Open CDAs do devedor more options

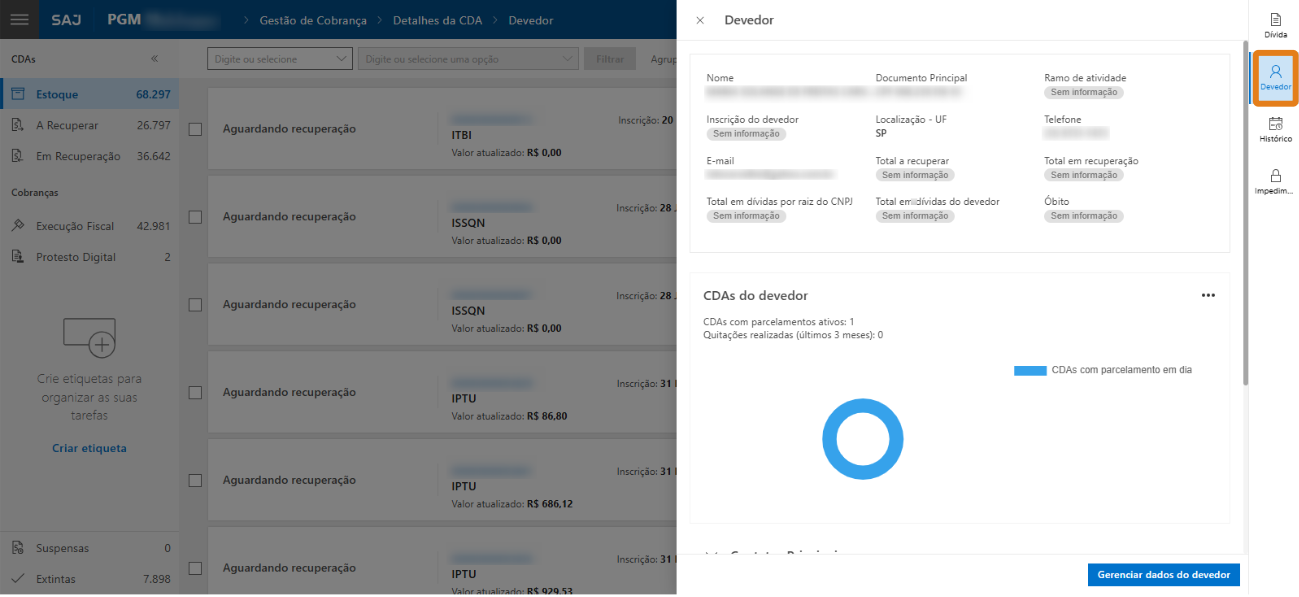pyautogui.click(x=1208, y=295)
